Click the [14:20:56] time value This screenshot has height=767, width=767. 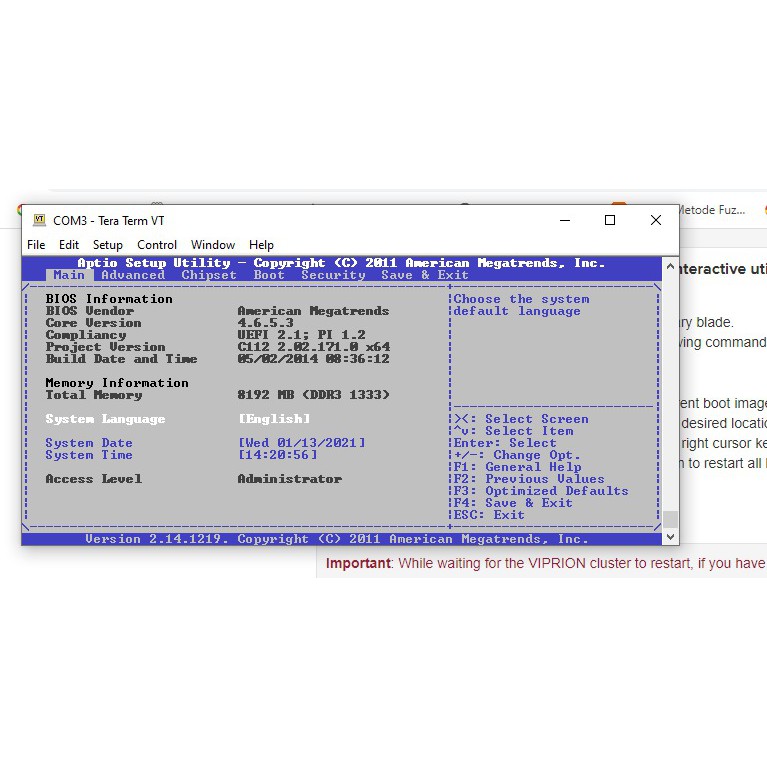click(x=278, y=455)
